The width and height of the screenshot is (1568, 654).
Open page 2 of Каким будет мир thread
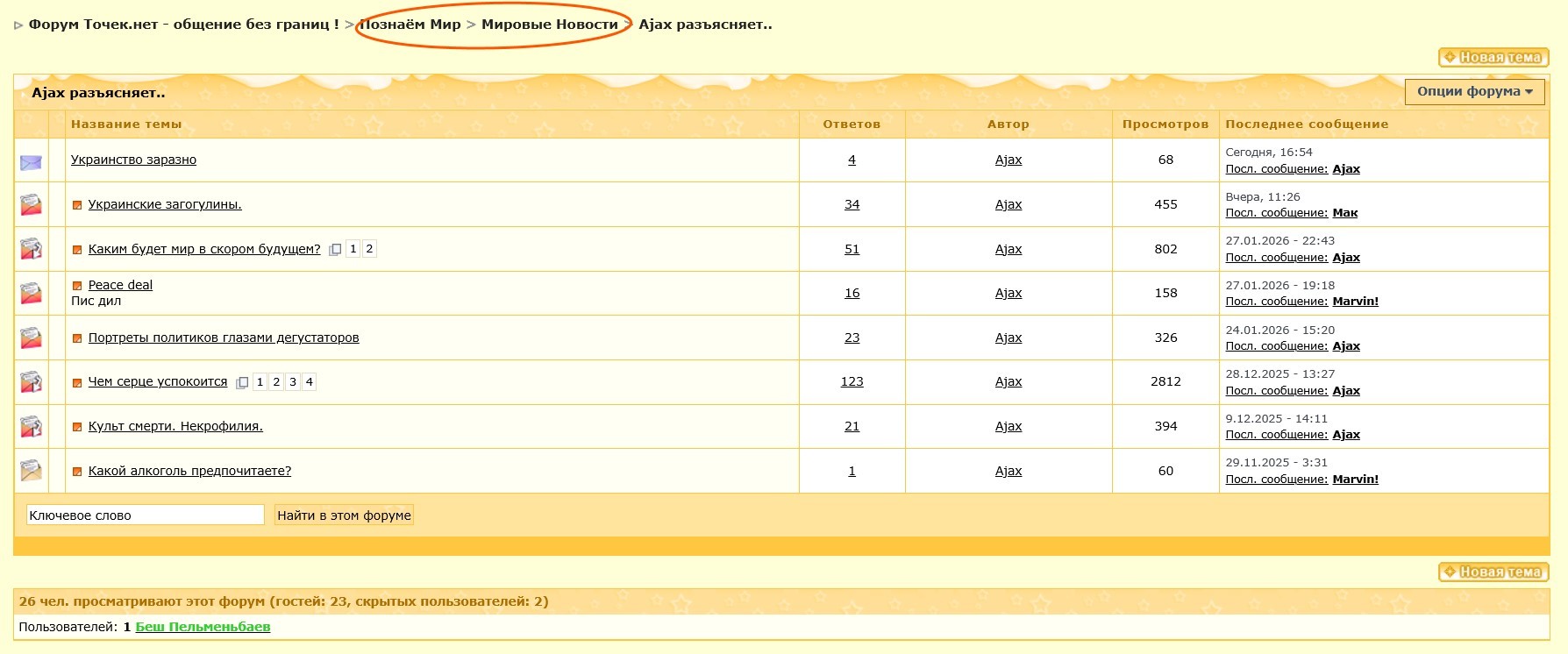tap(369, 249)
